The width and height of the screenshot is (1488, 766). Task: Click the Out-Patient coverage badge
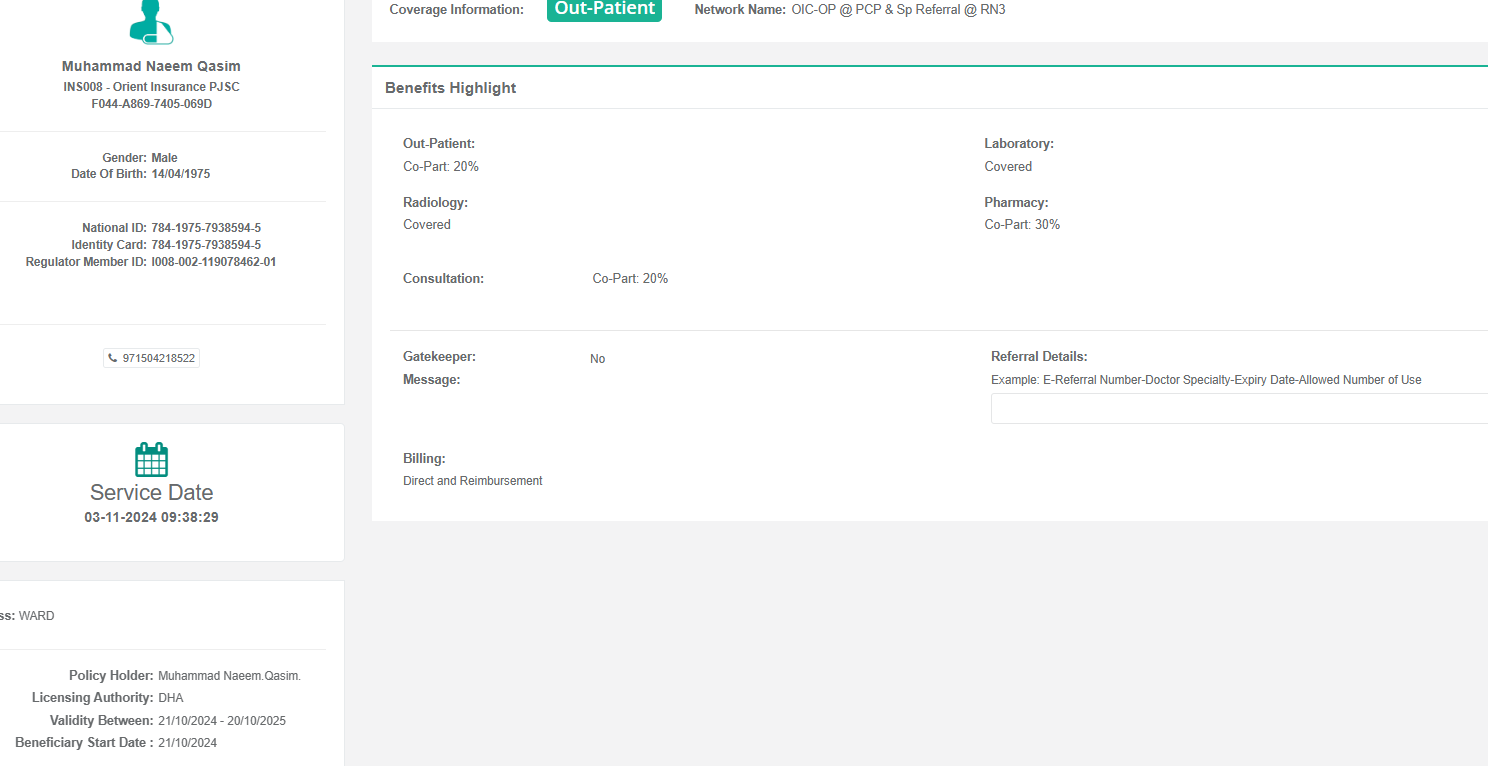(x=604, y=9)
